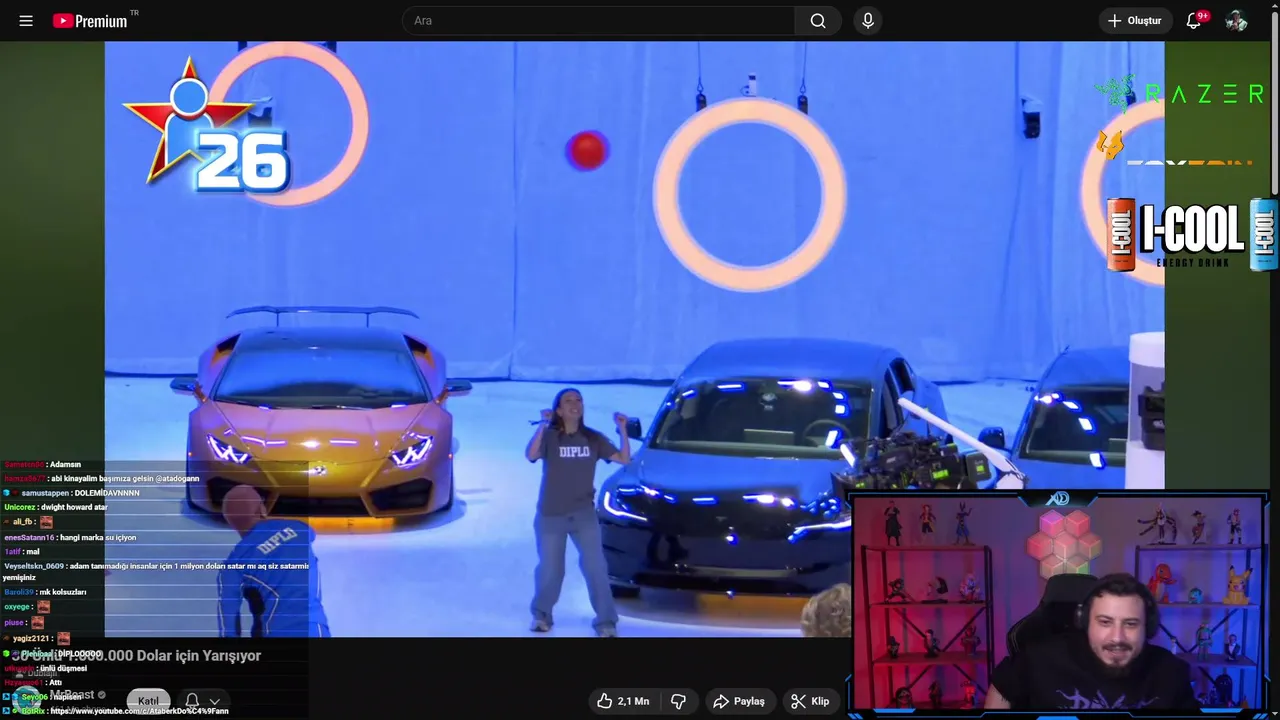Start voice search with microphone icon
Image resolution: width=1280 pixels, height=720 pixels.
(868, 21)
